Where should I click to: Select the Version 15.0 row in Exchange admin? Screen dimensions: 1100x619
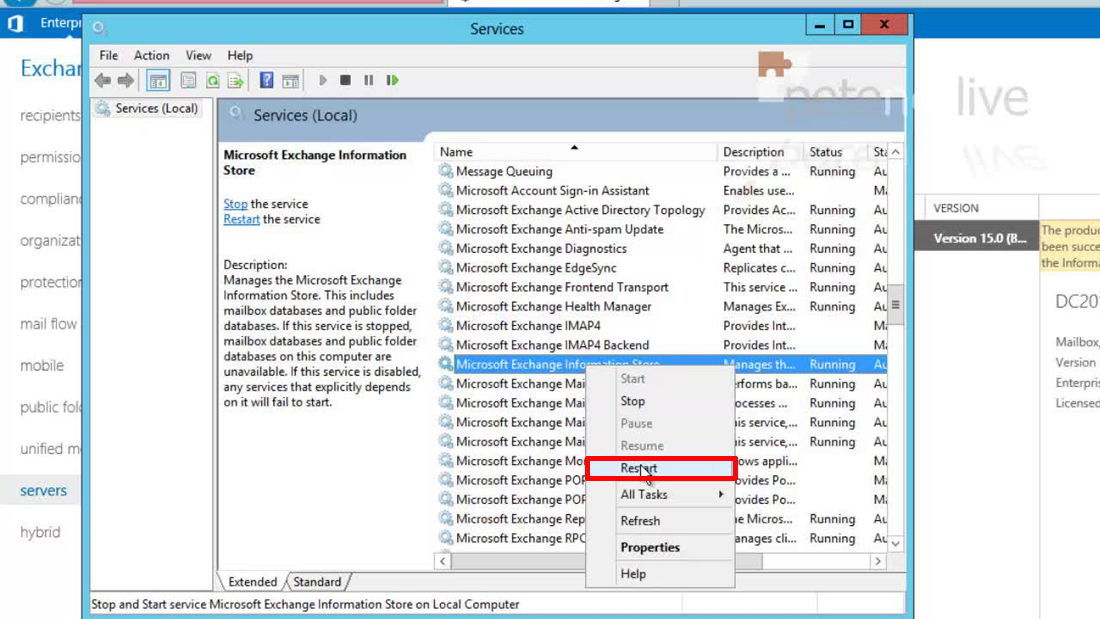point(980,238)
